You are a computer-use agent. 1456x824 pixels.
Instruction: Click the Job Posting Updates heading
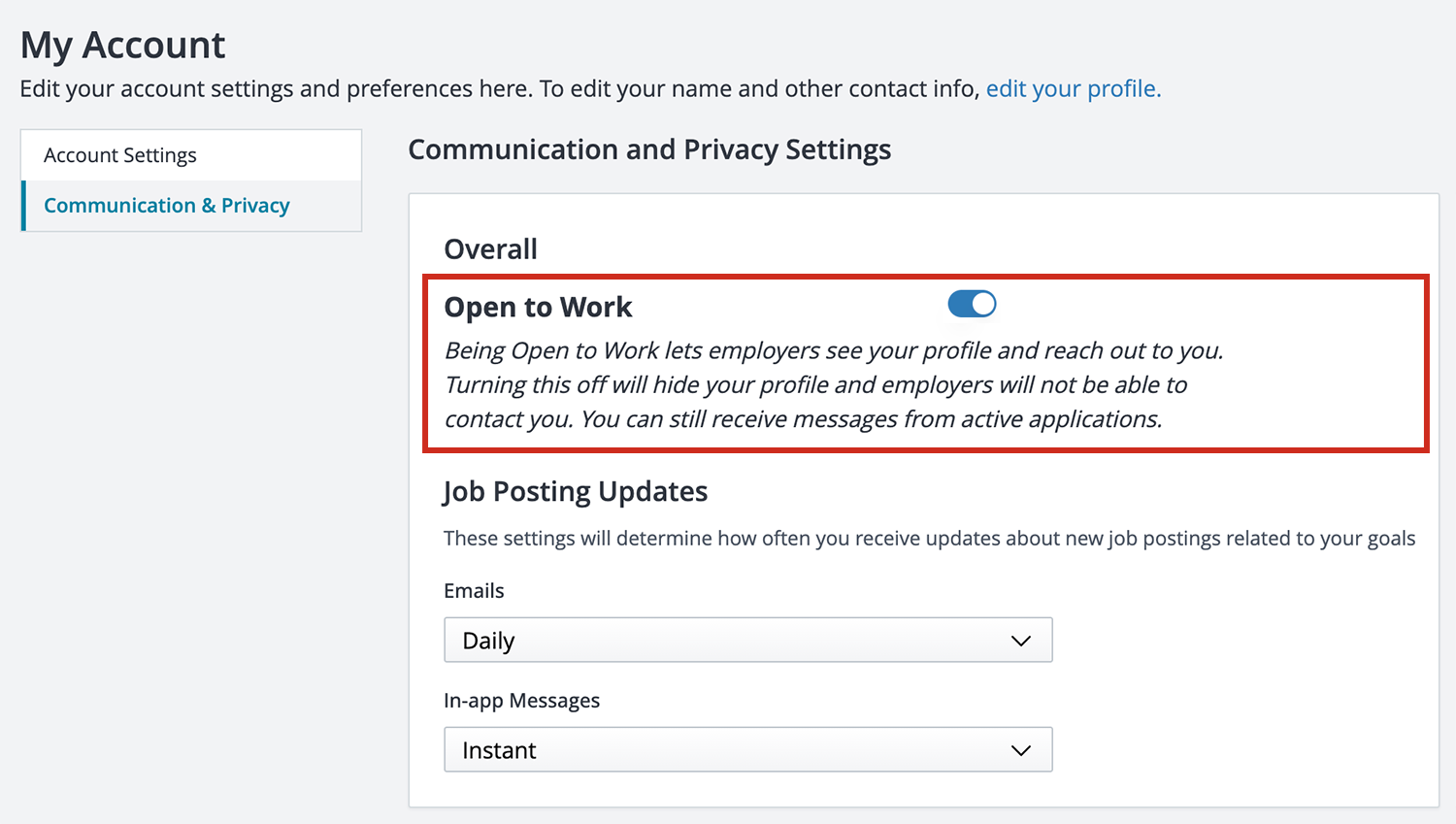pos(575,491)
